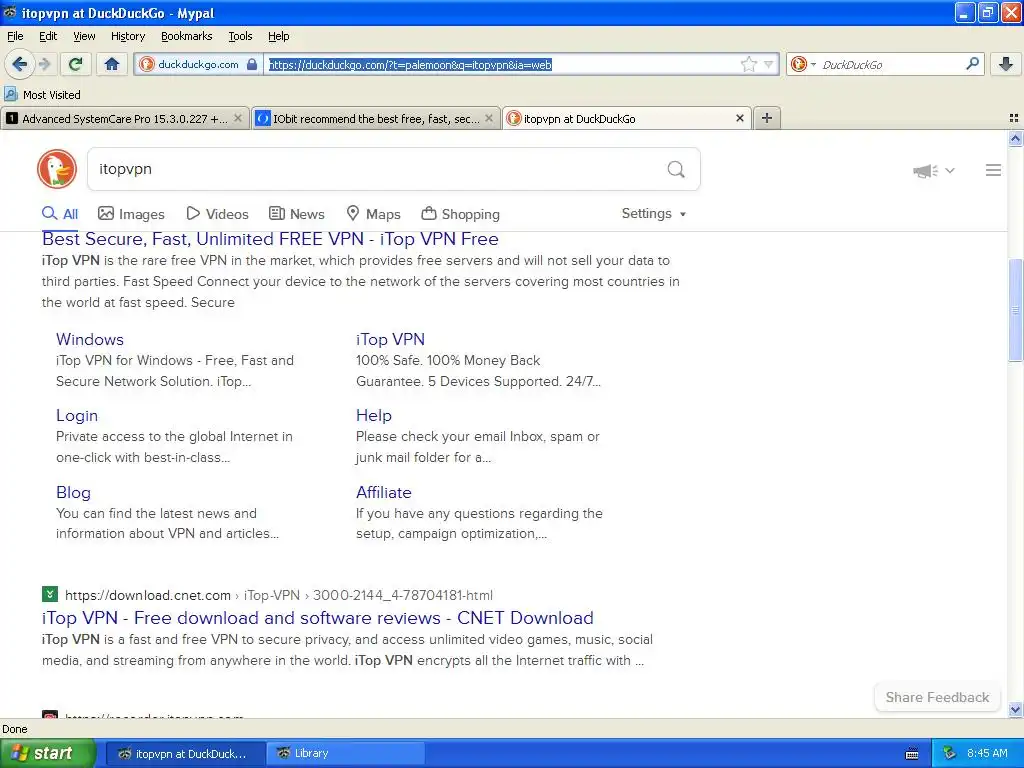Switch to News results

296,214
